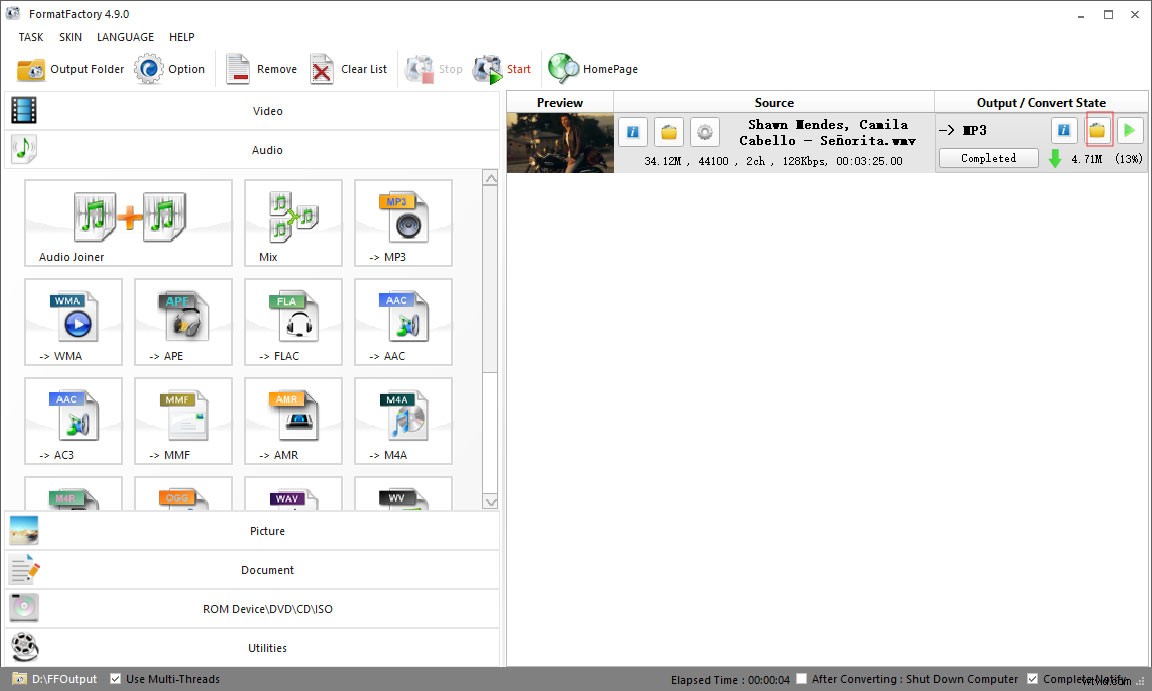Pick the WMA output format
This screenshot has height=691, width=1152.
click(73, 321)
